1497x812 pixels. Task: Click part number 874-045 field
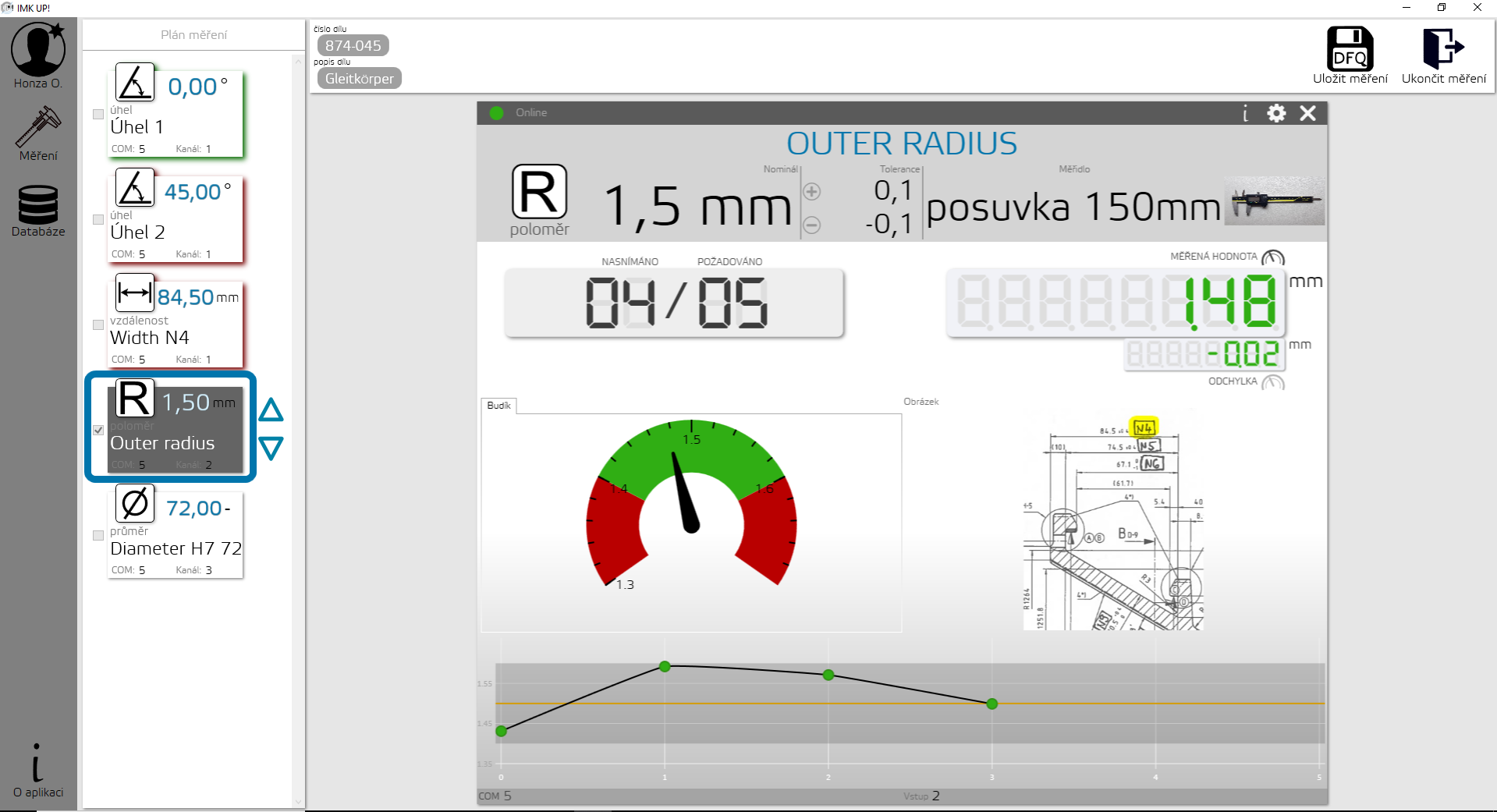(353, 46)
